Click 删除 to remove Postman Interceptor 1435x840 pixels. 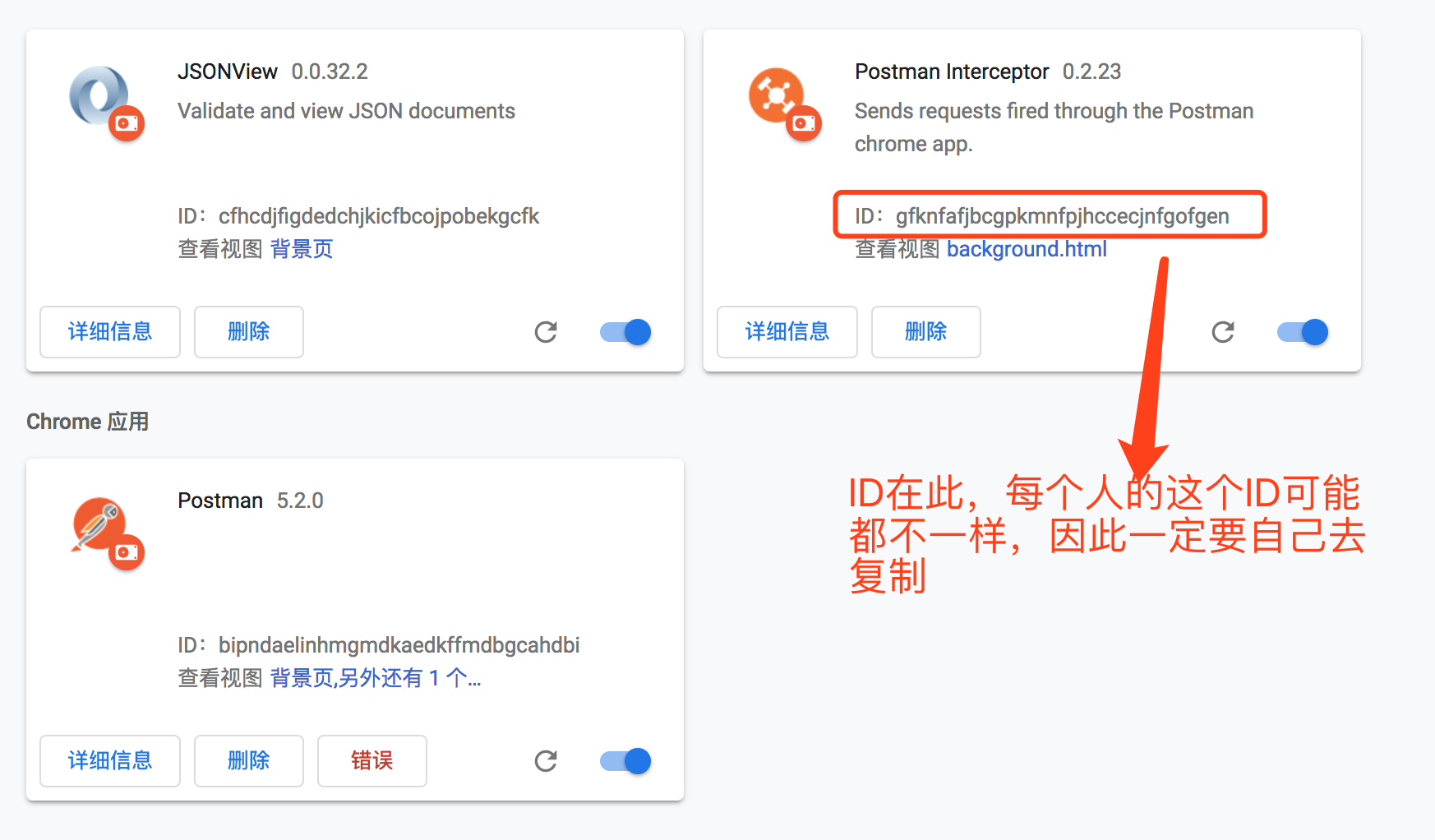point(926,332)
